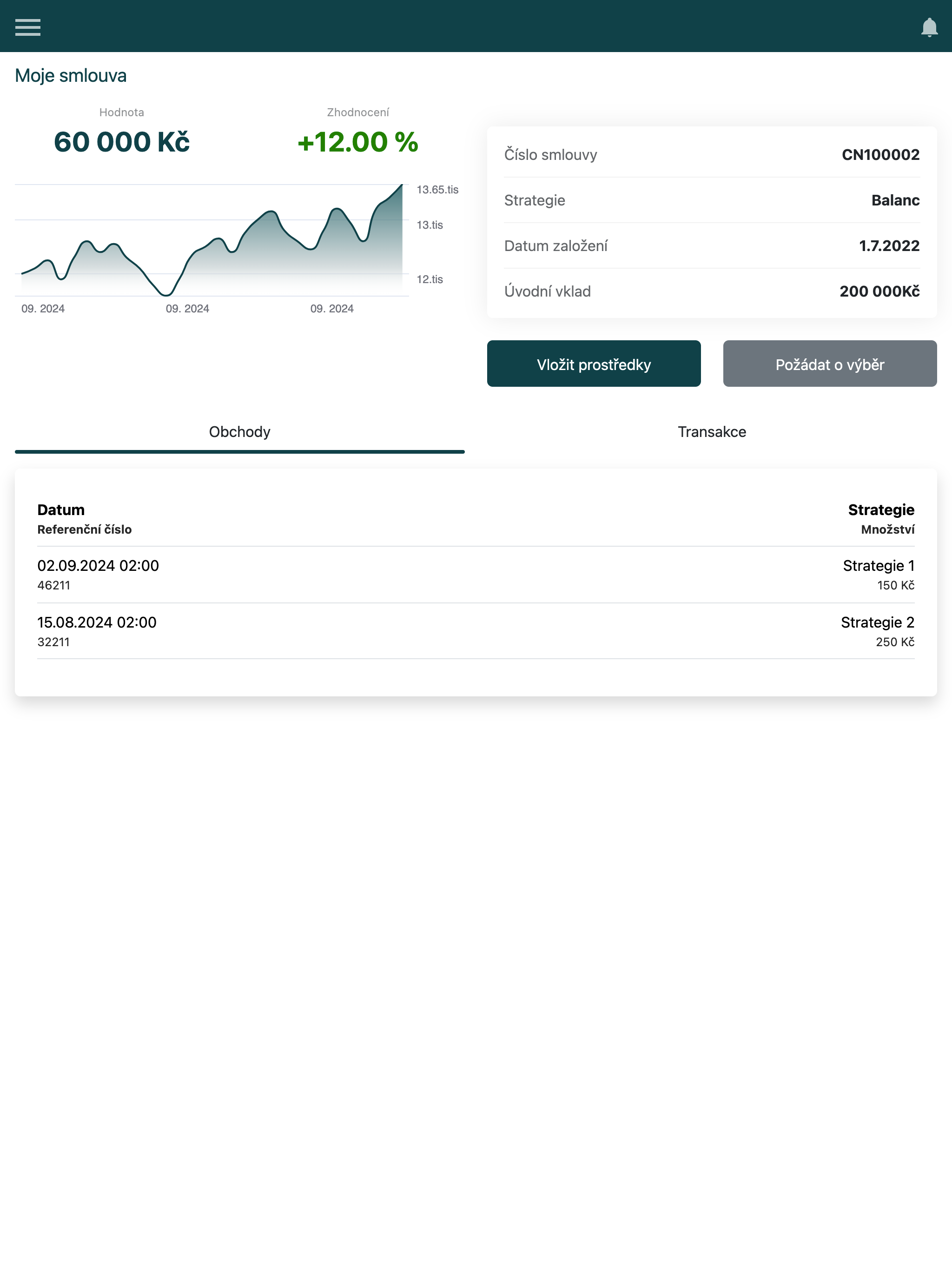The image size is (952, 1270).
Task: Open notifications bell
Action: tap(929, 27)
